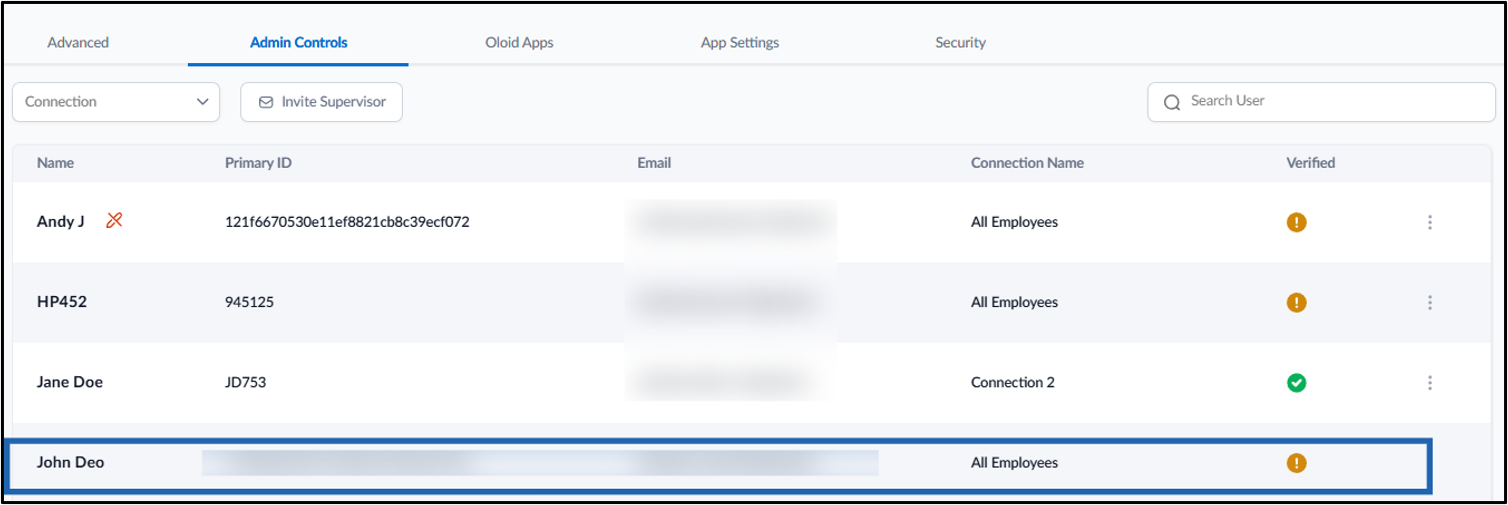Select the name John Deo

click(x=70, y=462)
